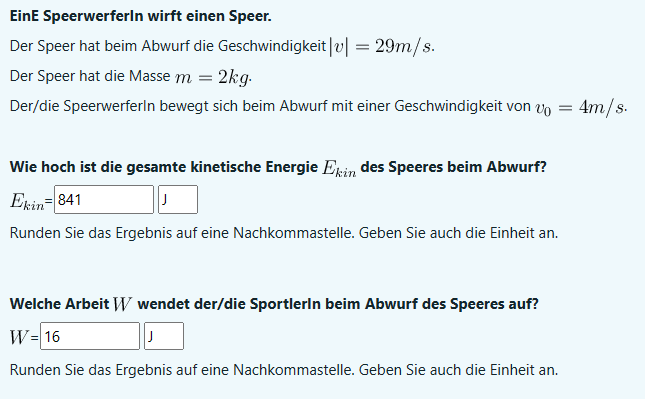Click the E_kin symbol in the energy question

click(x=339, y=168)
